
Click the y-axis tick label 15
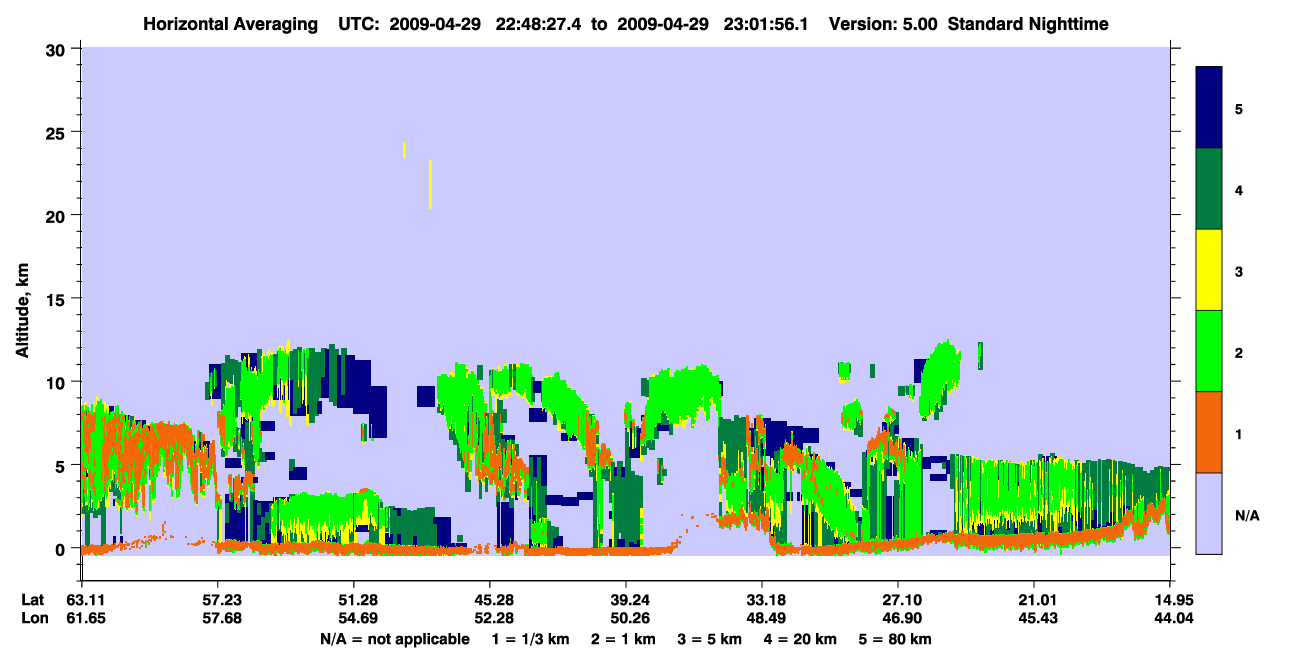click(x=58, y=299)
